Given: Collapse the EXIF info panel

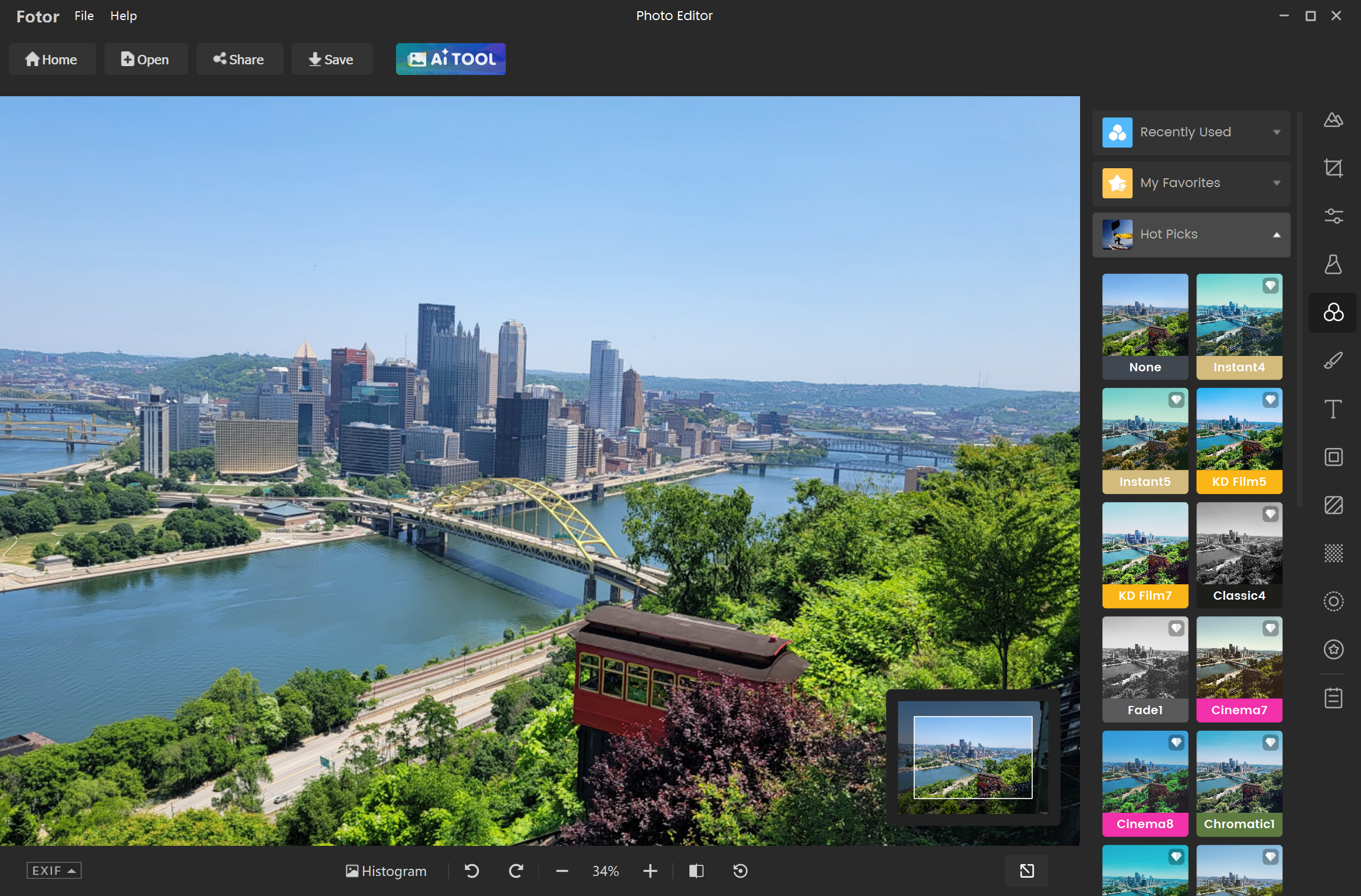Looking at the screenshot, I should pos(53,870).
